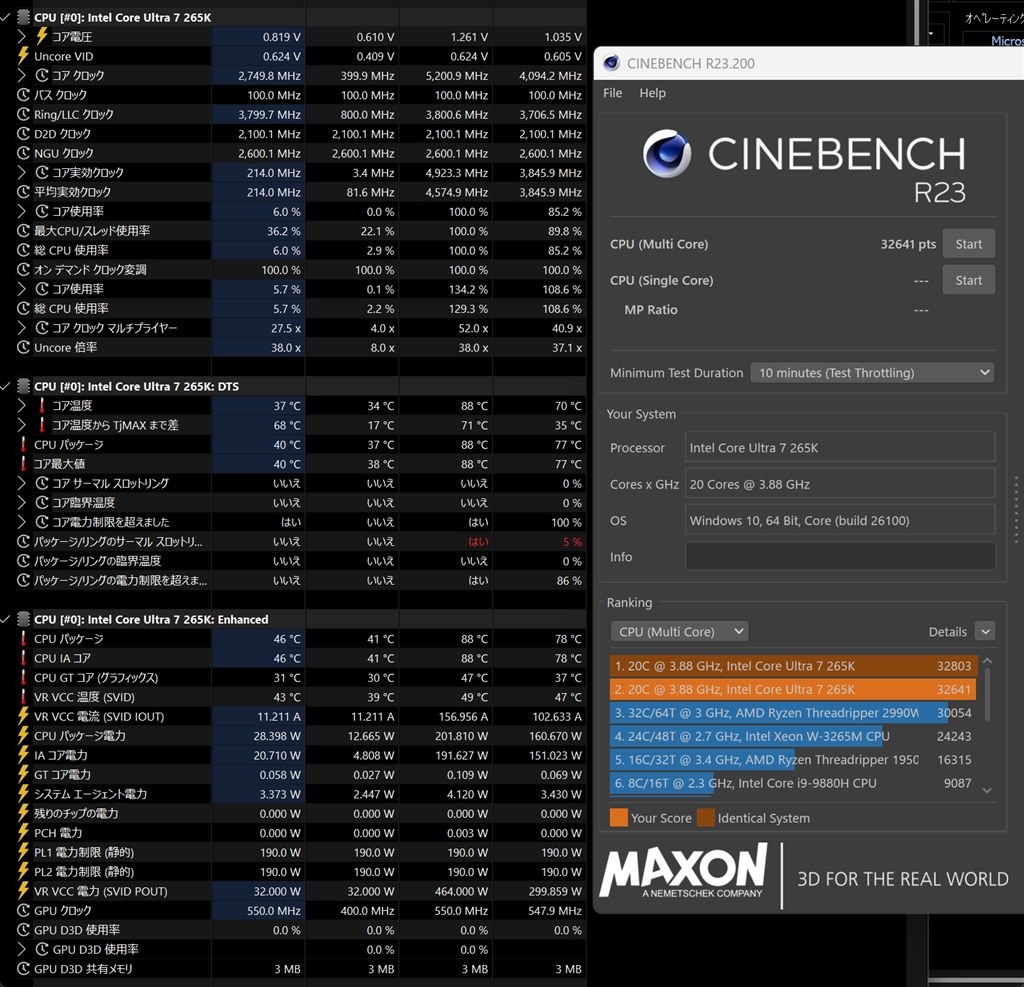
Task: Open the Help menu in Cinebench
Action: (652, 93)
